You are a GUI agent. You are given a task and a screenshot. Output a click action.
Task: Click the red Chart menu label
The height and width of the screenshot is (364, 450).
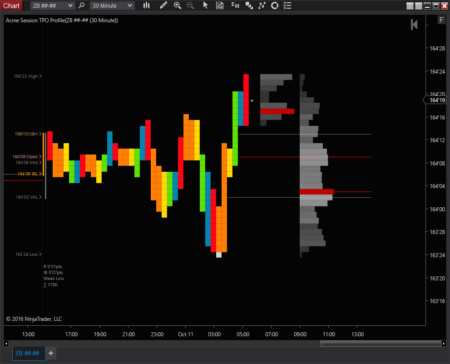tap(11, 6)
